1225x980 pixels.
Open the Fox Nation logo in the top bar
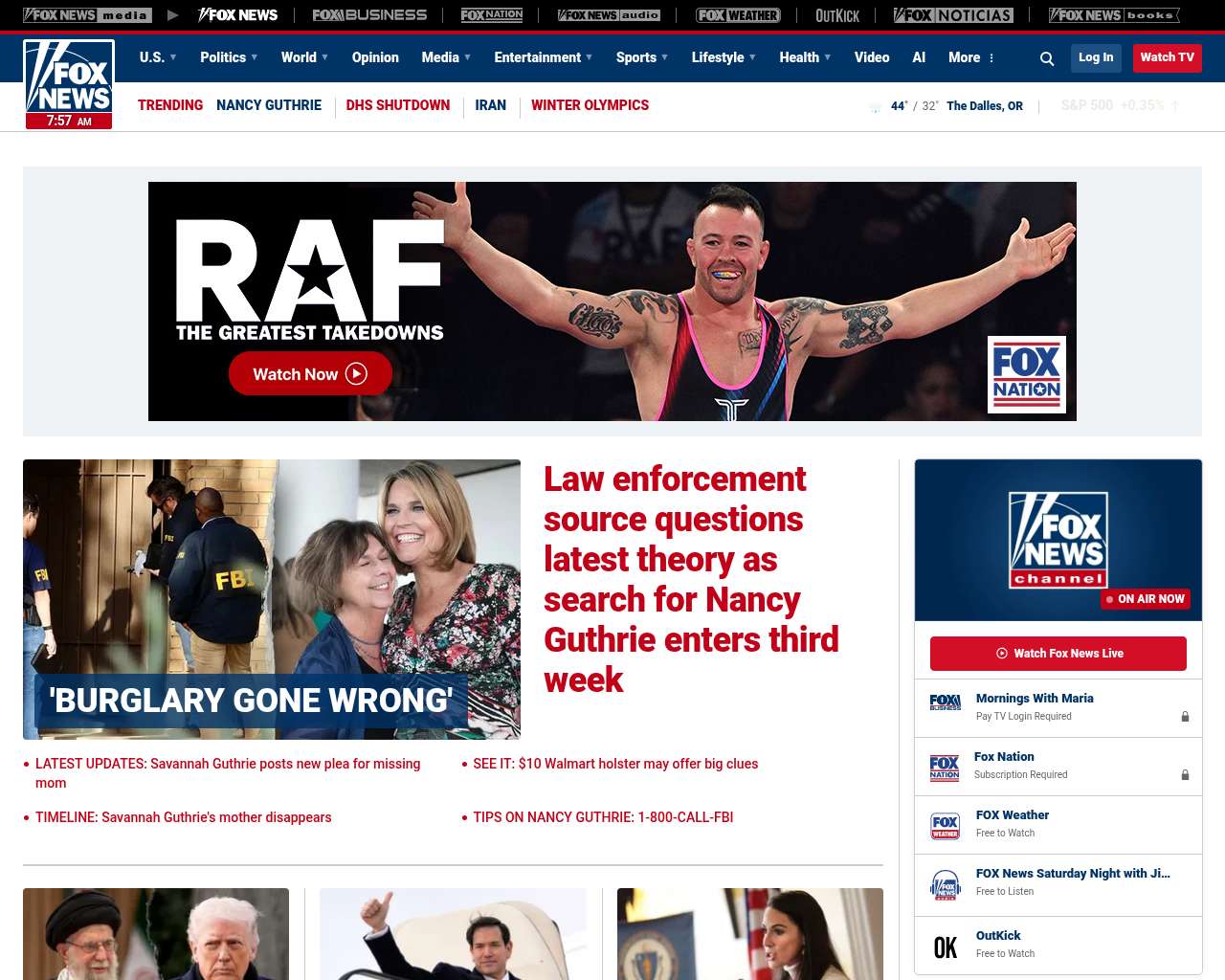(492, 15)
